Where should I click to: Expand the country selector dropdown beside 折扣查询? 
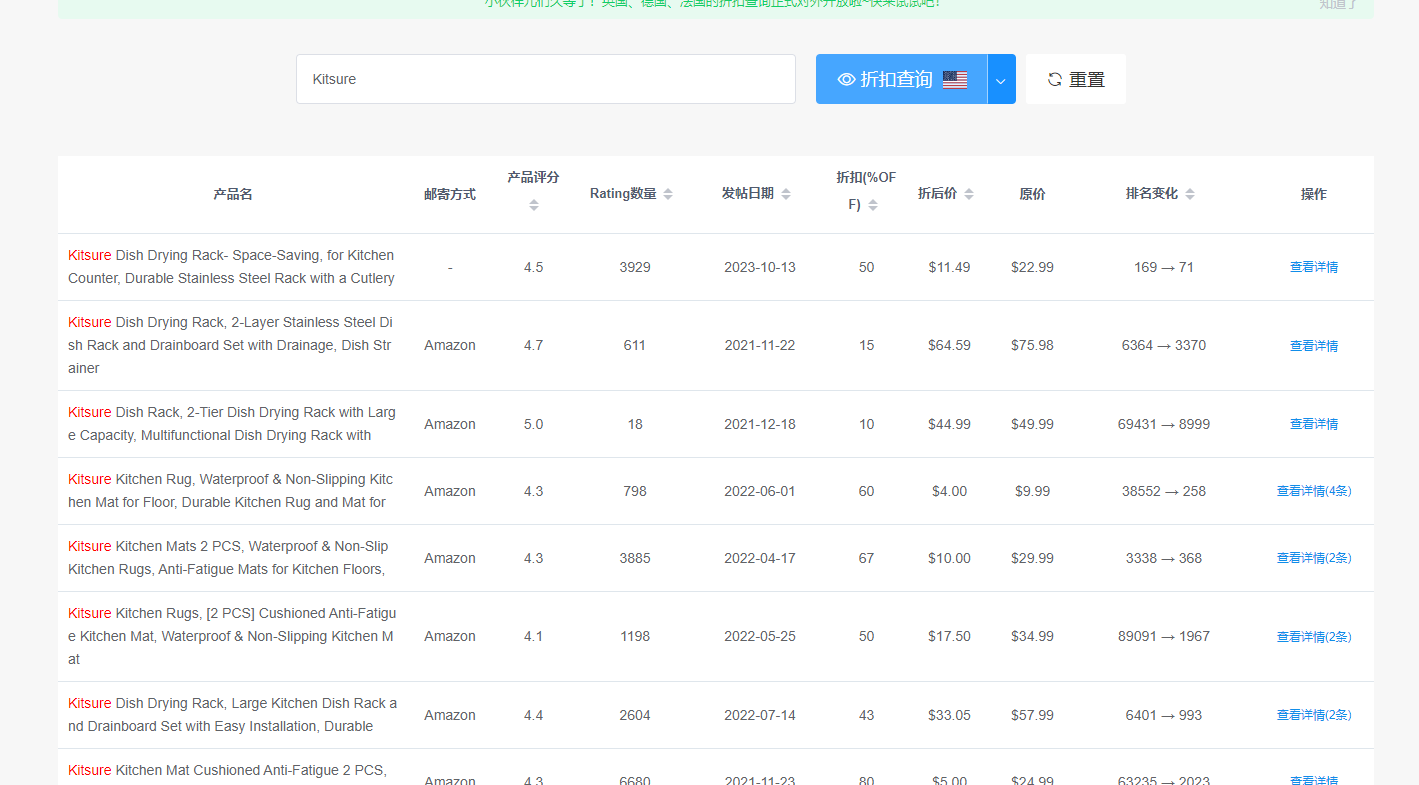(1000, 79)
